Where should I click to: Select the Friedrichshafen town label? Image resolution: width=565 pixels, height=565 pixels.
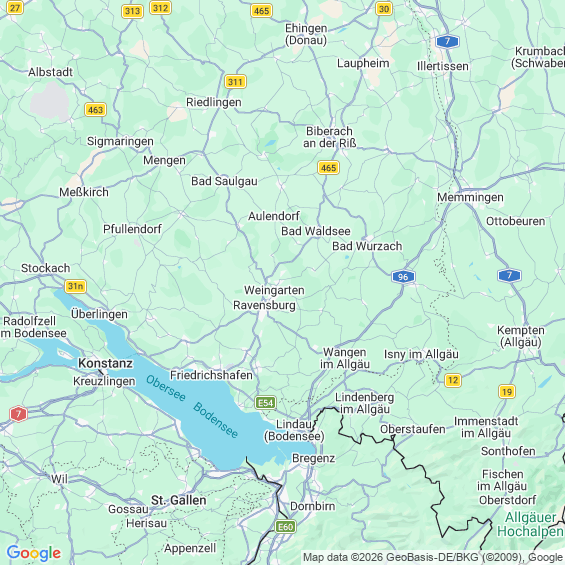[x=212, y=375]
